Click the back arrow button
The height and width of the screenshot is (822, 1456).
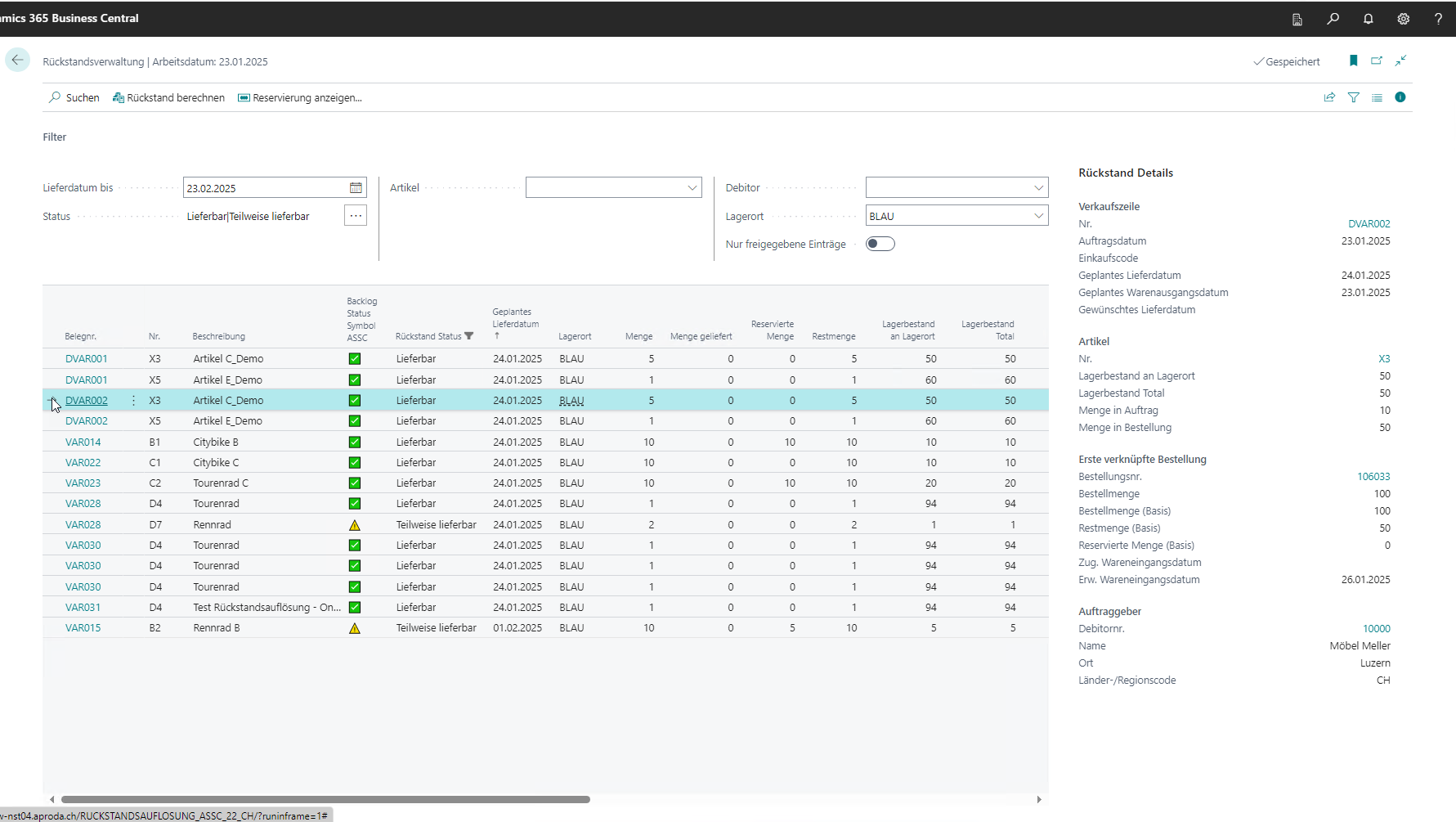pos(17,61)
